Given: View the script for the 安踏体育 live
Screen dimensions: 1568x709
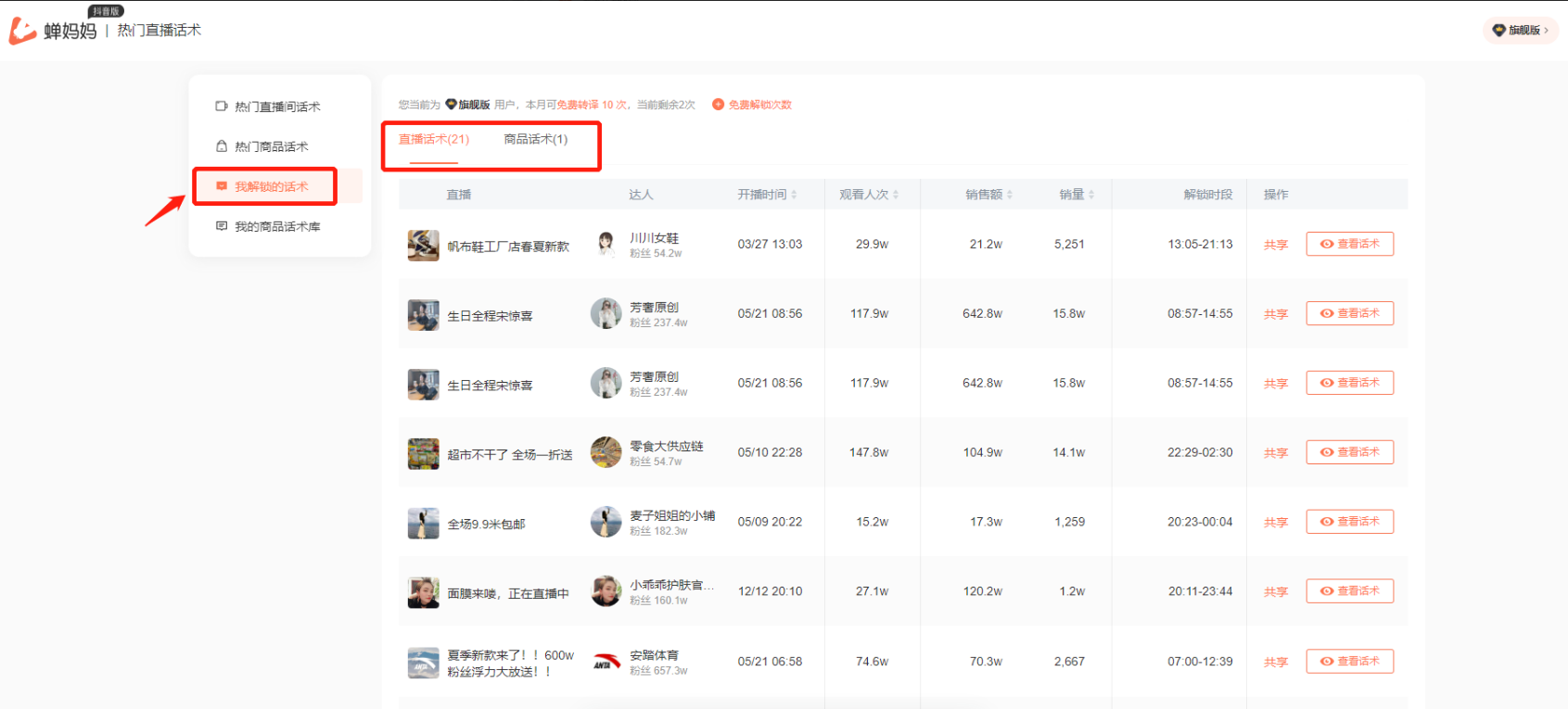Looking at the screenshot, I should coord(1350,661).
